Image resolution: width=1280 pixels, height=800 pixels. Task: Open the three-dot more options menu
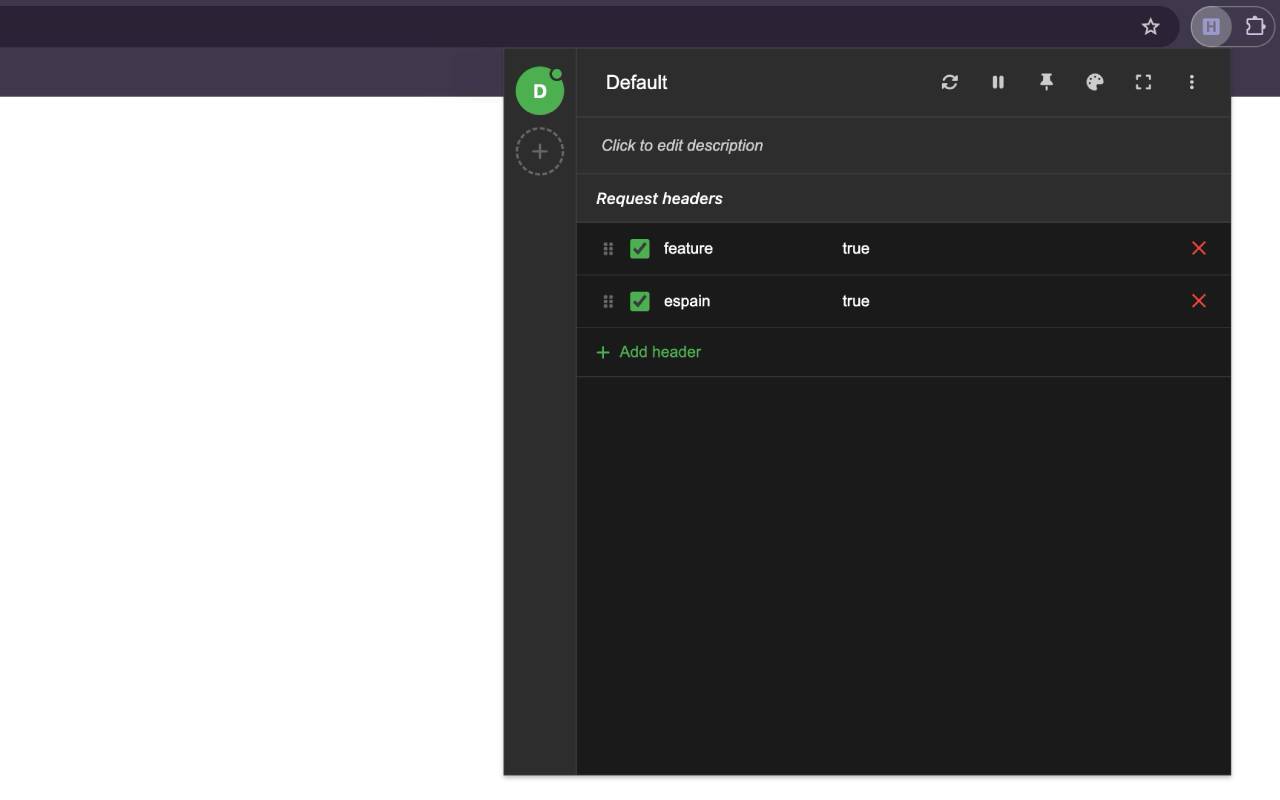1191,82
